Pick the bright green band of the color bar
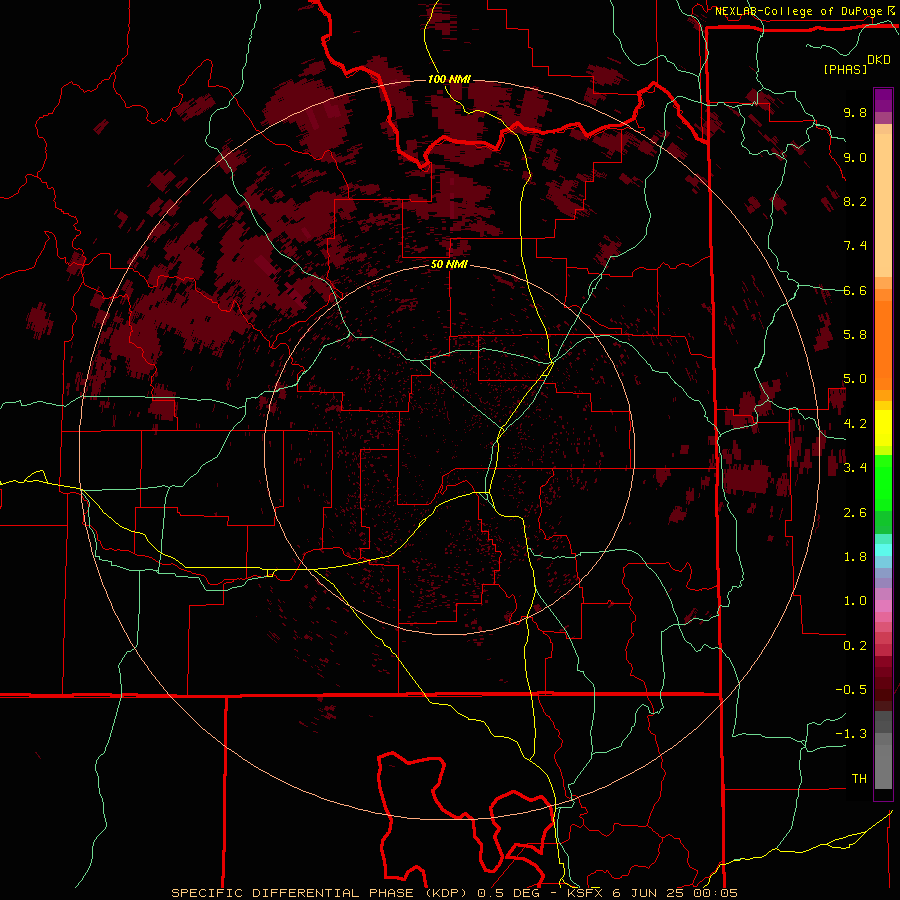Screen dimensions: 900x900 point(883,483)
